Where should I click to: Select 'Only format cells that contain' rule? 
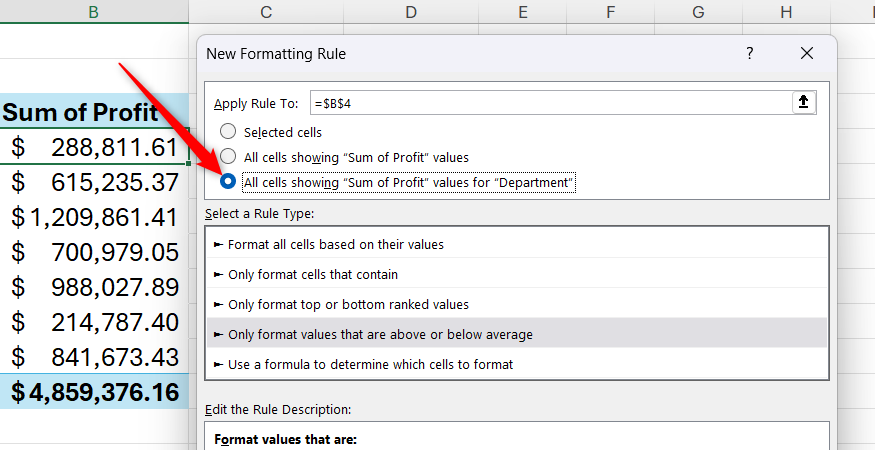517,275
